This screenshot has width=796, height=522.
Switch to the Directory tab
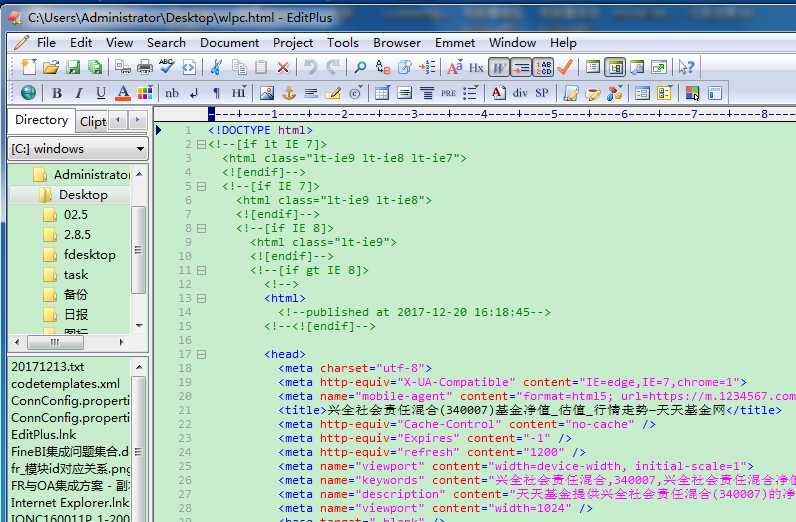coord(42,120)
